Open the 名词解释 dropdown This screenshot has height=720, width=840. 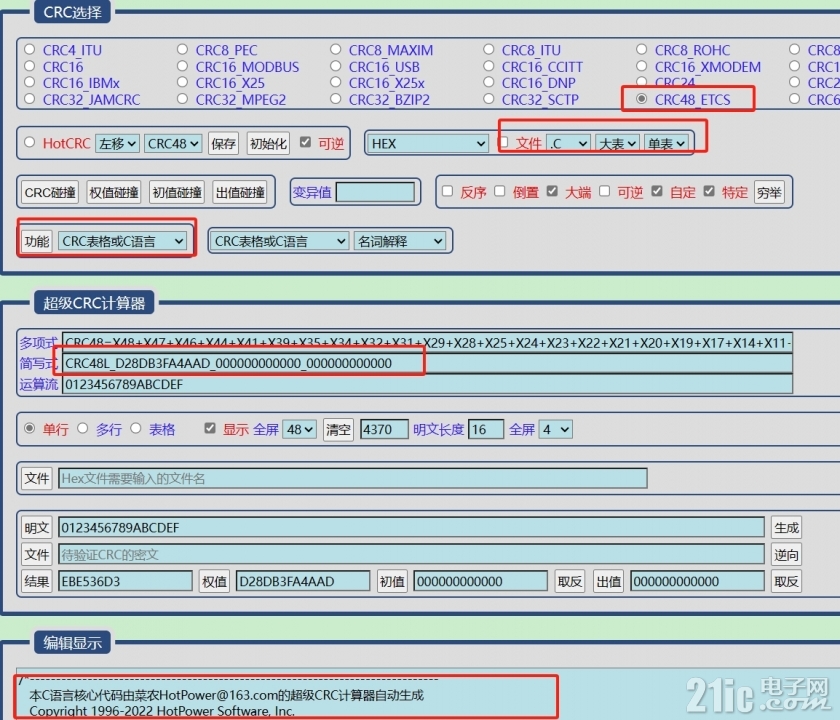399,241
